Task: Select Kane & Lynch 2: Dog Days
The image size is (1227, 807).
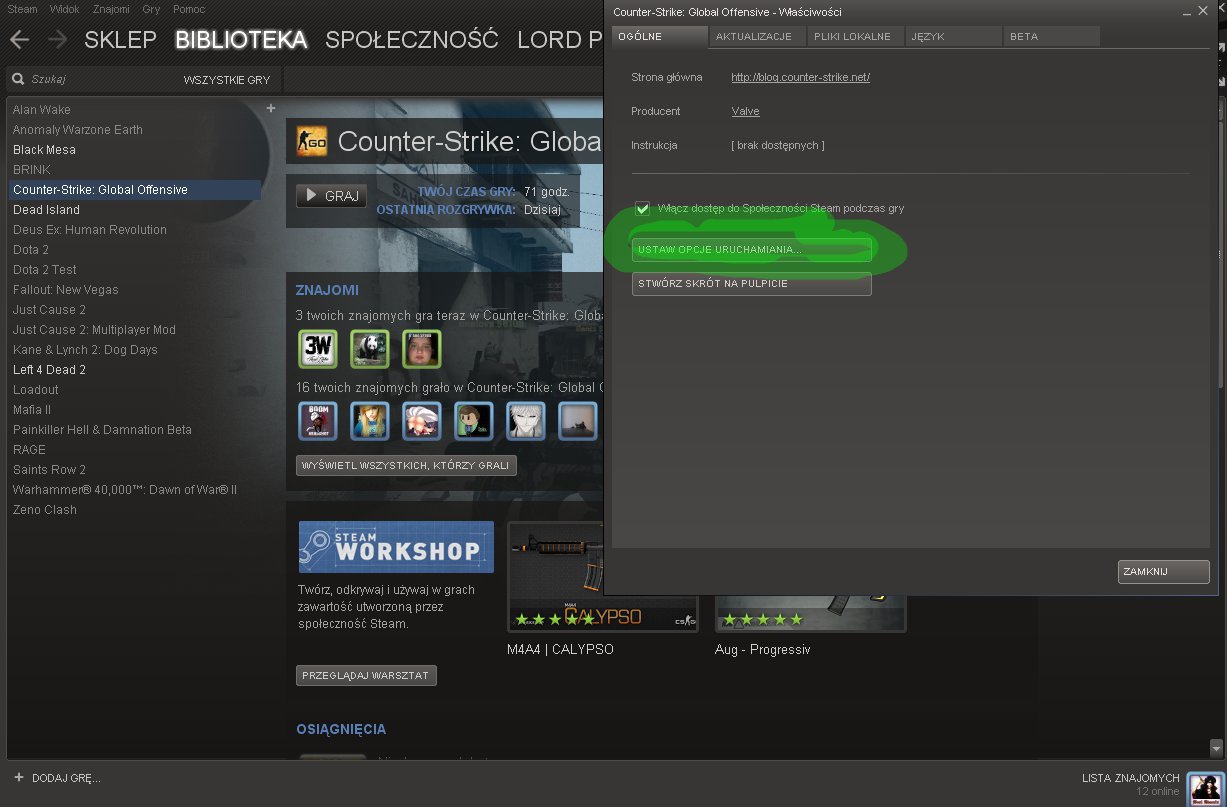Action: (85, 350)
